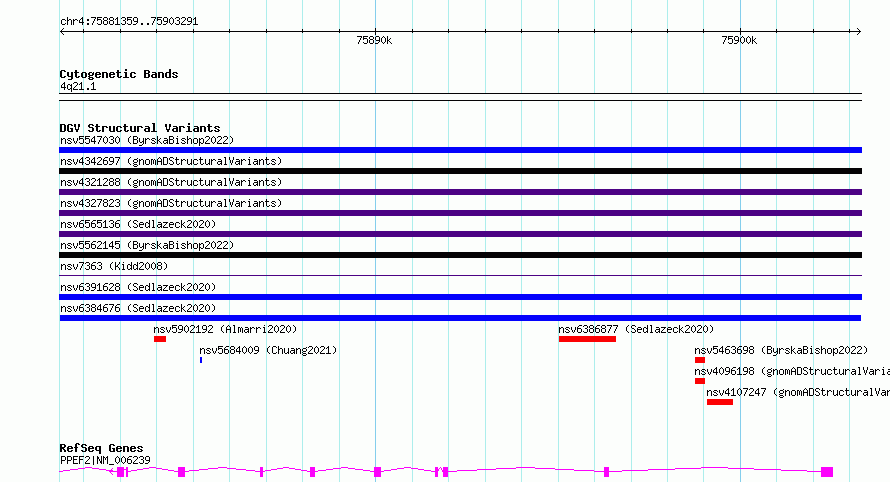The width and height of the screenshot is (890, 482).
Task: Click the DGV Structural Variants track title
Action: click(140, 128)
